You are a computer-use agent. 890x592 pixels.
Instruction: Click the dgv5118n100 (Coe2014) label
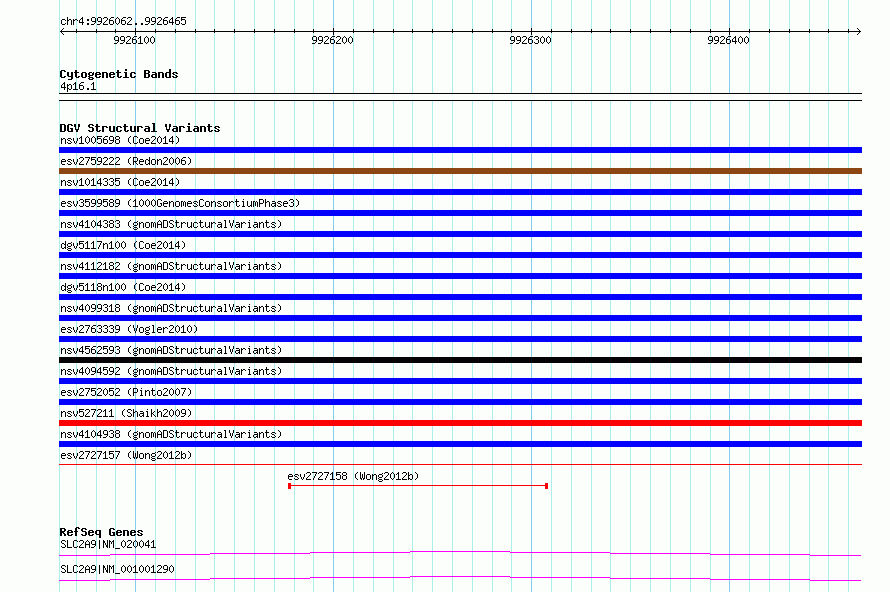coord(123,287)
